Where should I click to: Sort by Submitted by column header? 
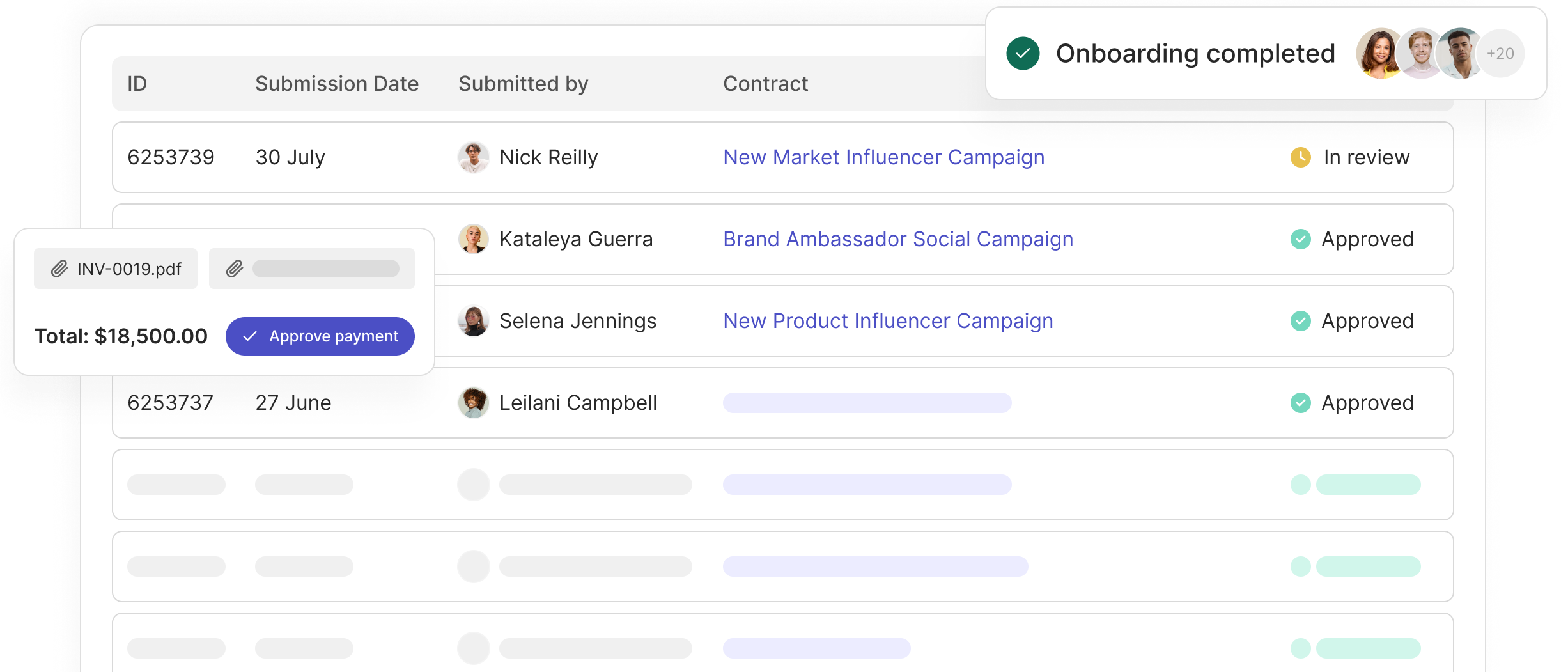pos(523,84)
